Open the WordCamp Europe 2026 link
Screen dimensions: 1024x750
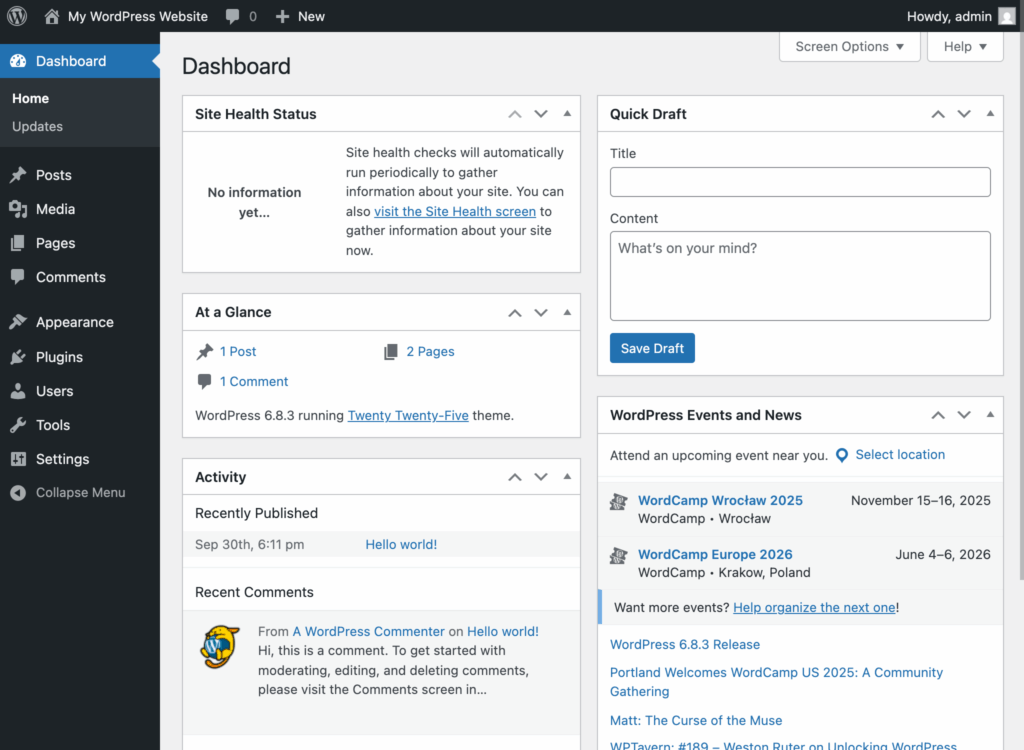coord(715,554)
